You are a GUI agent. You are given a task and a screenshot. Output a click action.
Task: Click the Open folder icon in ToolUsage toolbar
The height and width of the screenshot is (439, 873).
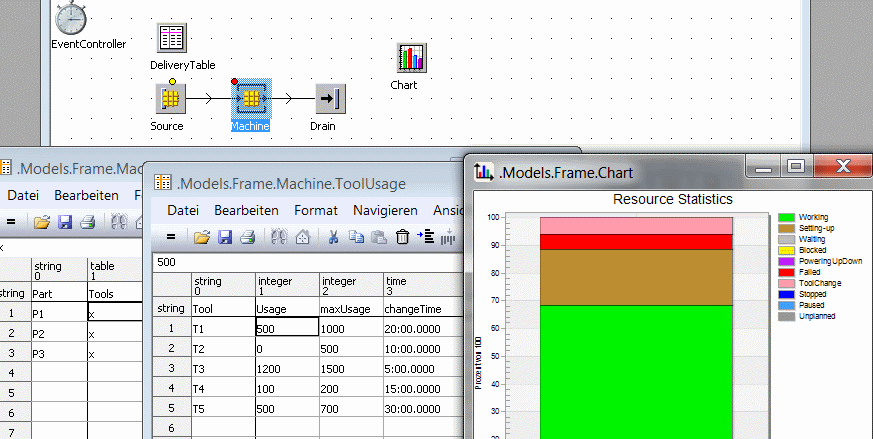[x=202, y=237]
